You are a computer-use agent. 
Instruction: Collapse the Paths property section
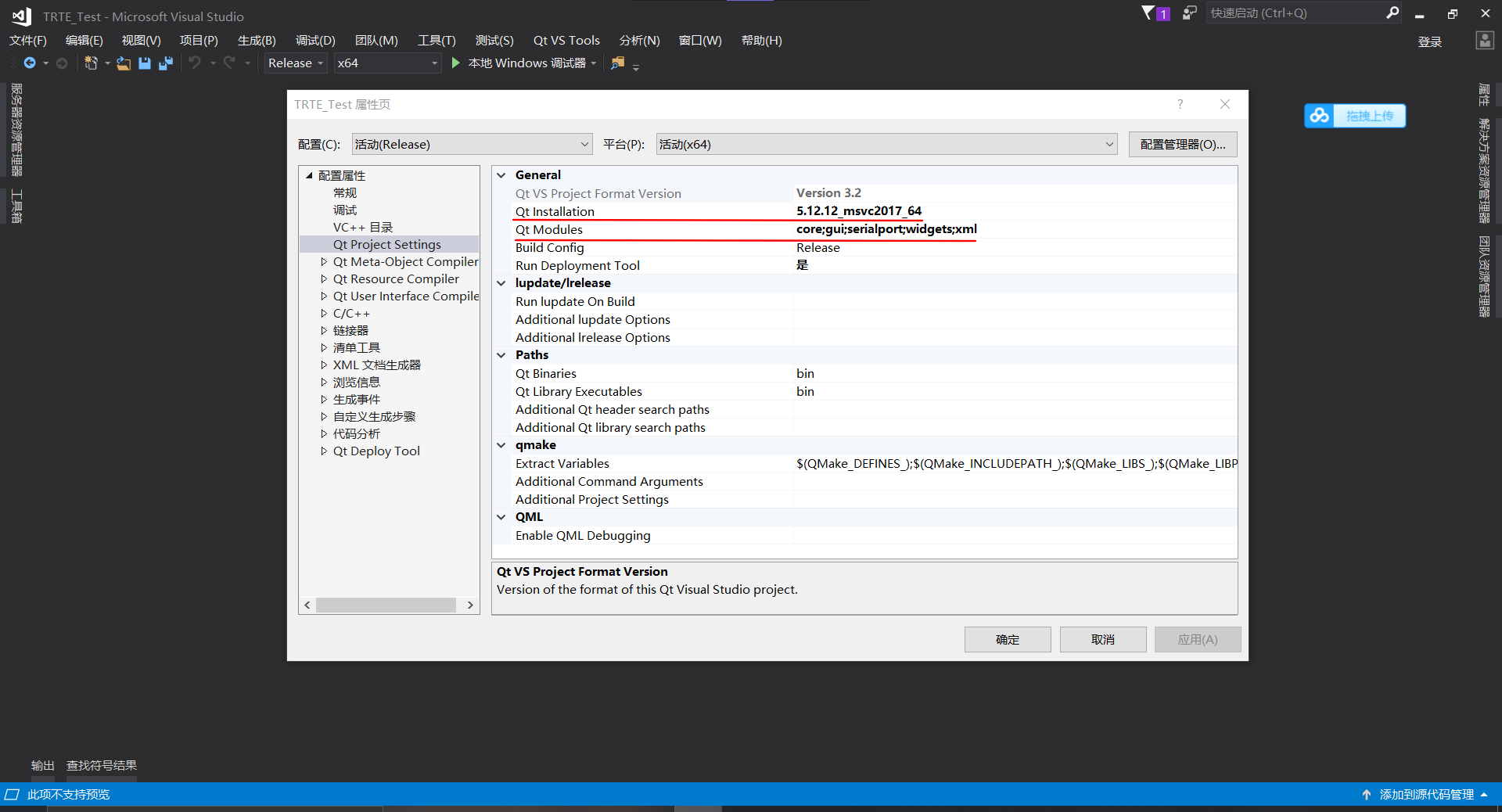point(501,355)
